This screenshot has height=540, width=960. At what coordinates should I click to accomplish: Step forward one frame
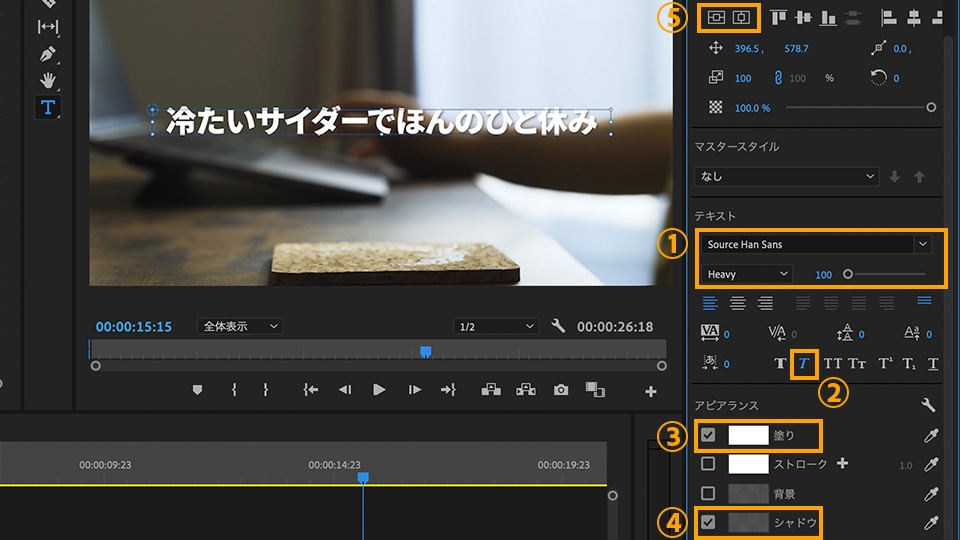[x=414, y=389]
